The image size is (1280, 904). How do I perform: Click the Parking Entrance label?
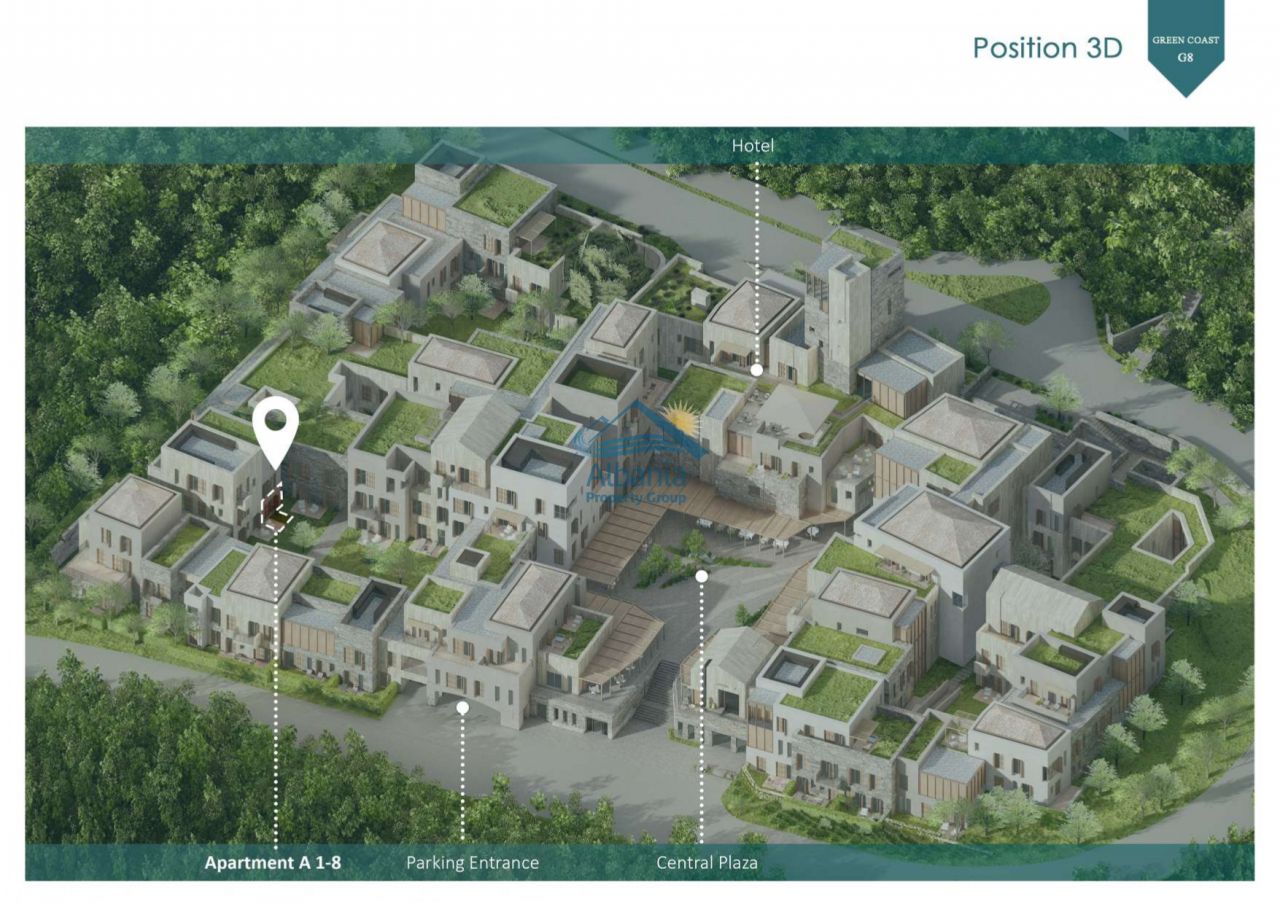point(472,862)
